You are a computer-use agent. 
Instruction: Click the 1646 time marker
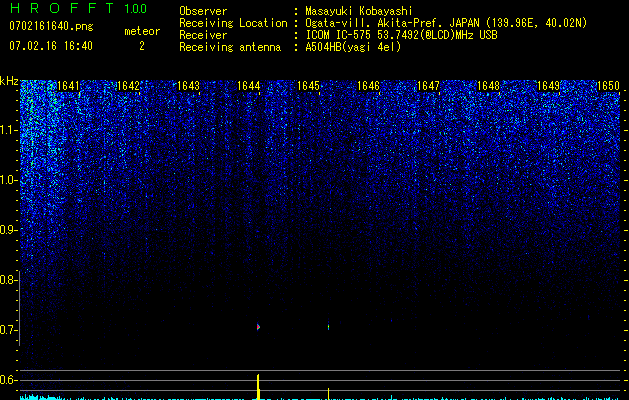point(368,86)
